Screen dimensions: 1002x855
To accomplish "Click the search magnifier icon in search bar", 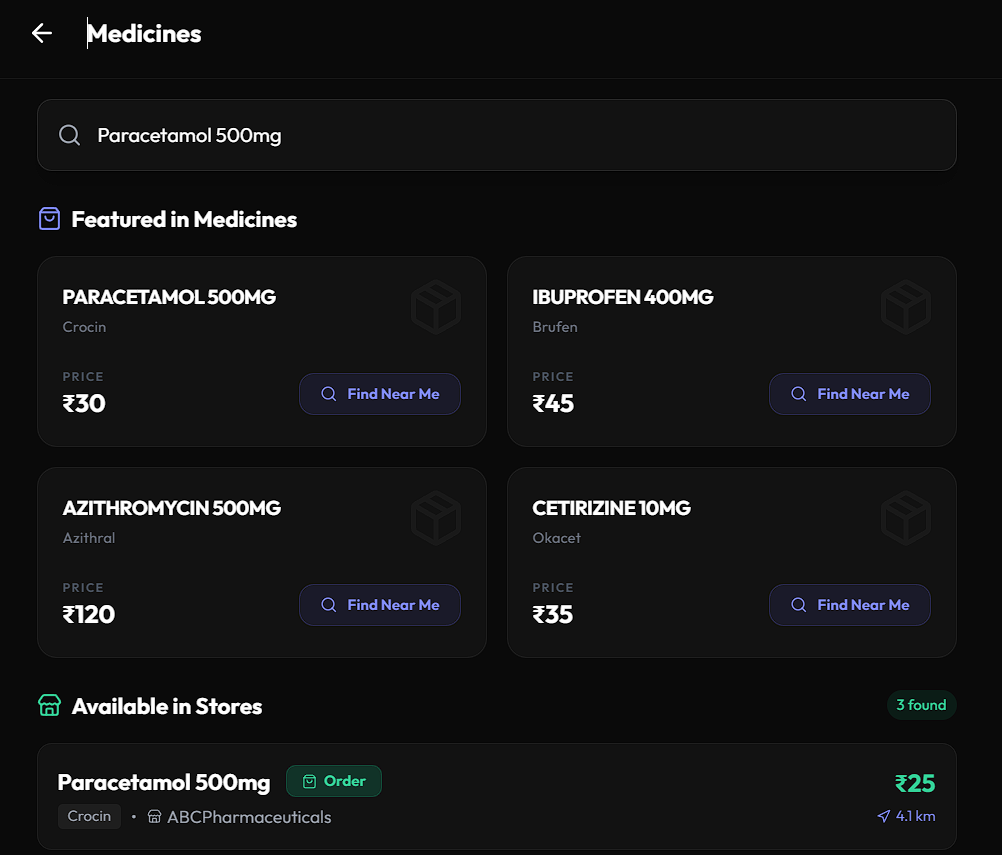I will (68, 134).
